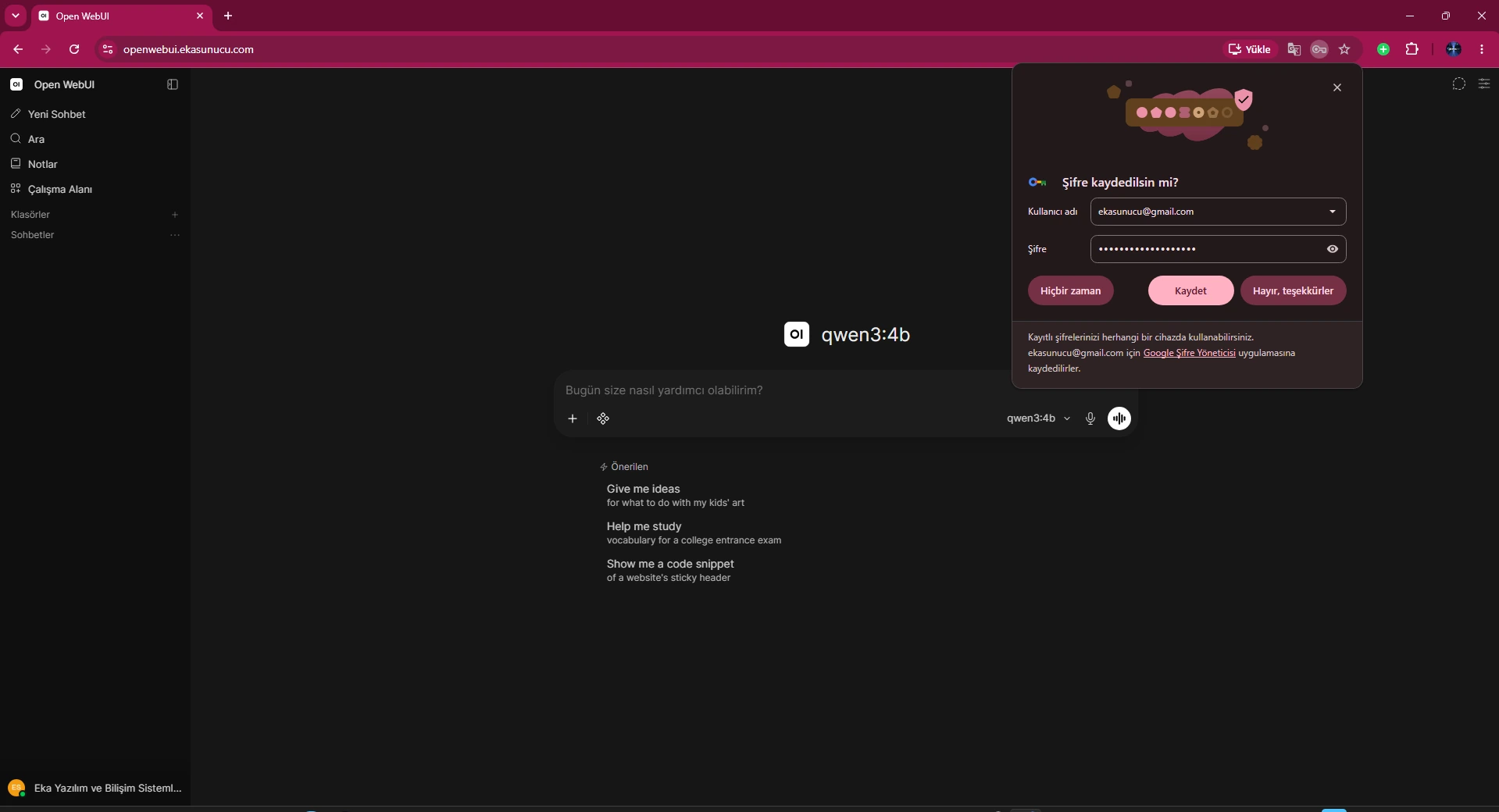Viewport: 1499px width, 812px height.
Task: Toggle password visibility eye icon
Action: tap(1333, 249)
